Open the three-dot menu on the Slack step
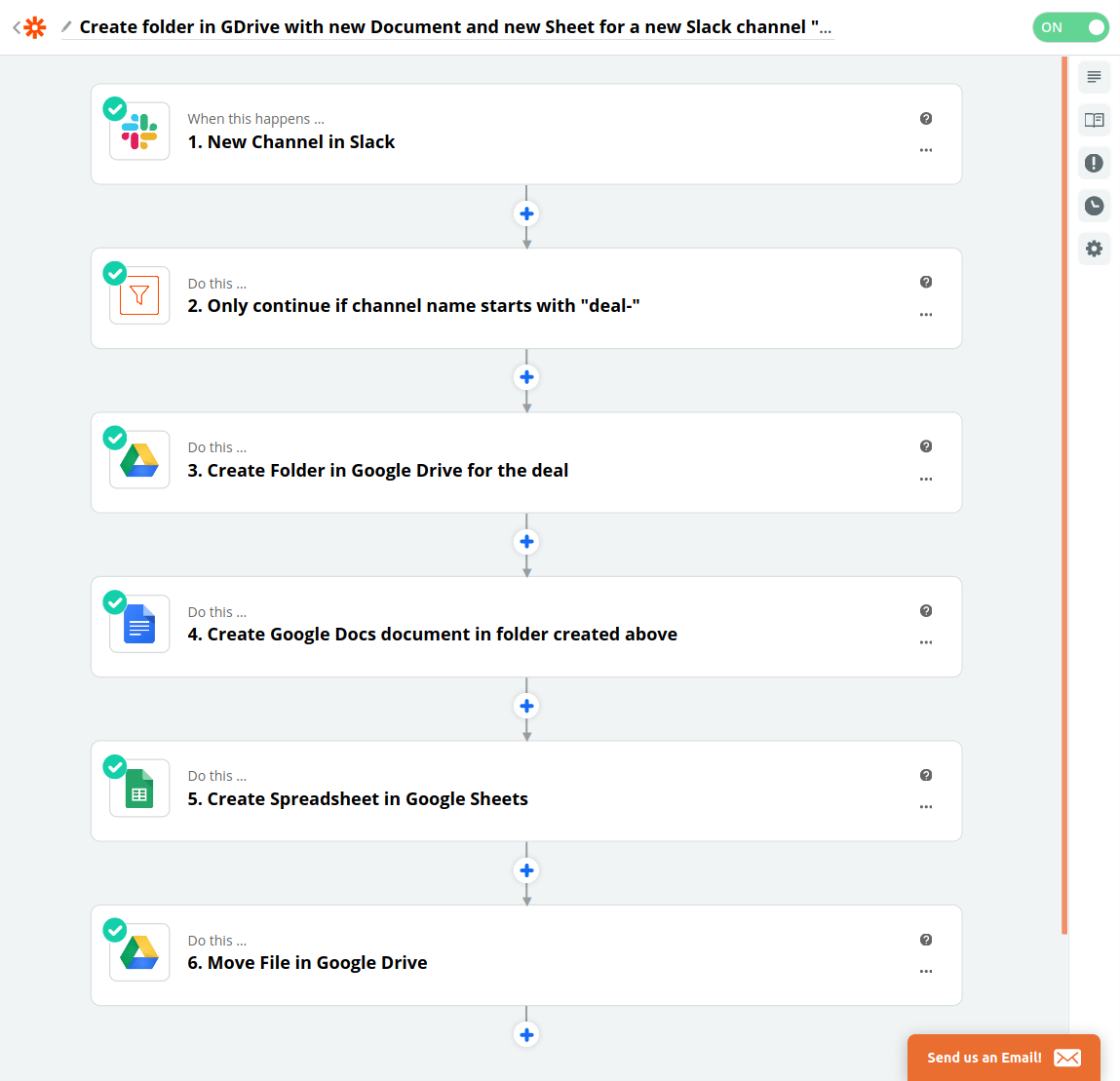The image size is (1120, 1081). click(x=926, y=150)
